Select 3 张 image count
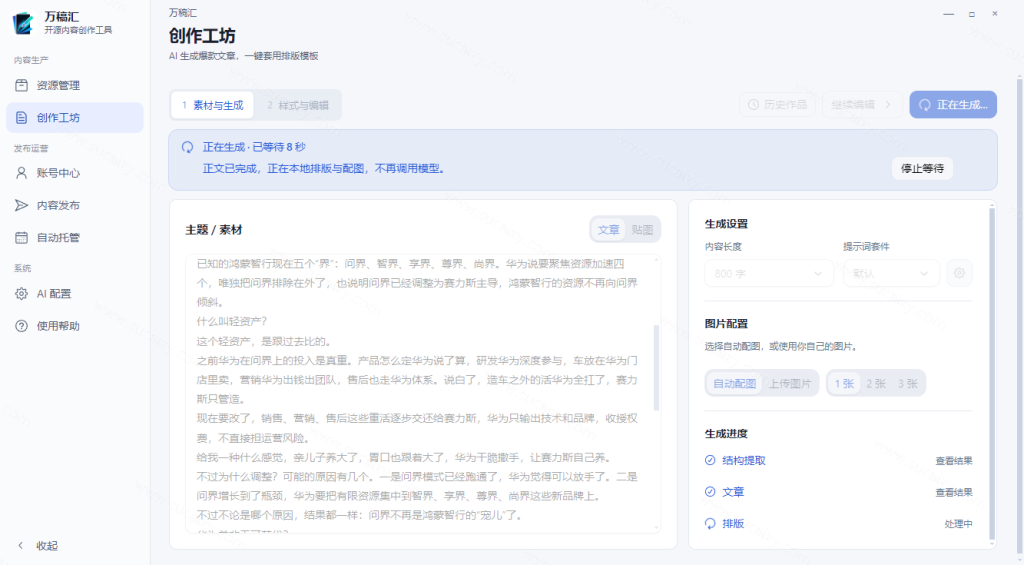 (908, 383)
